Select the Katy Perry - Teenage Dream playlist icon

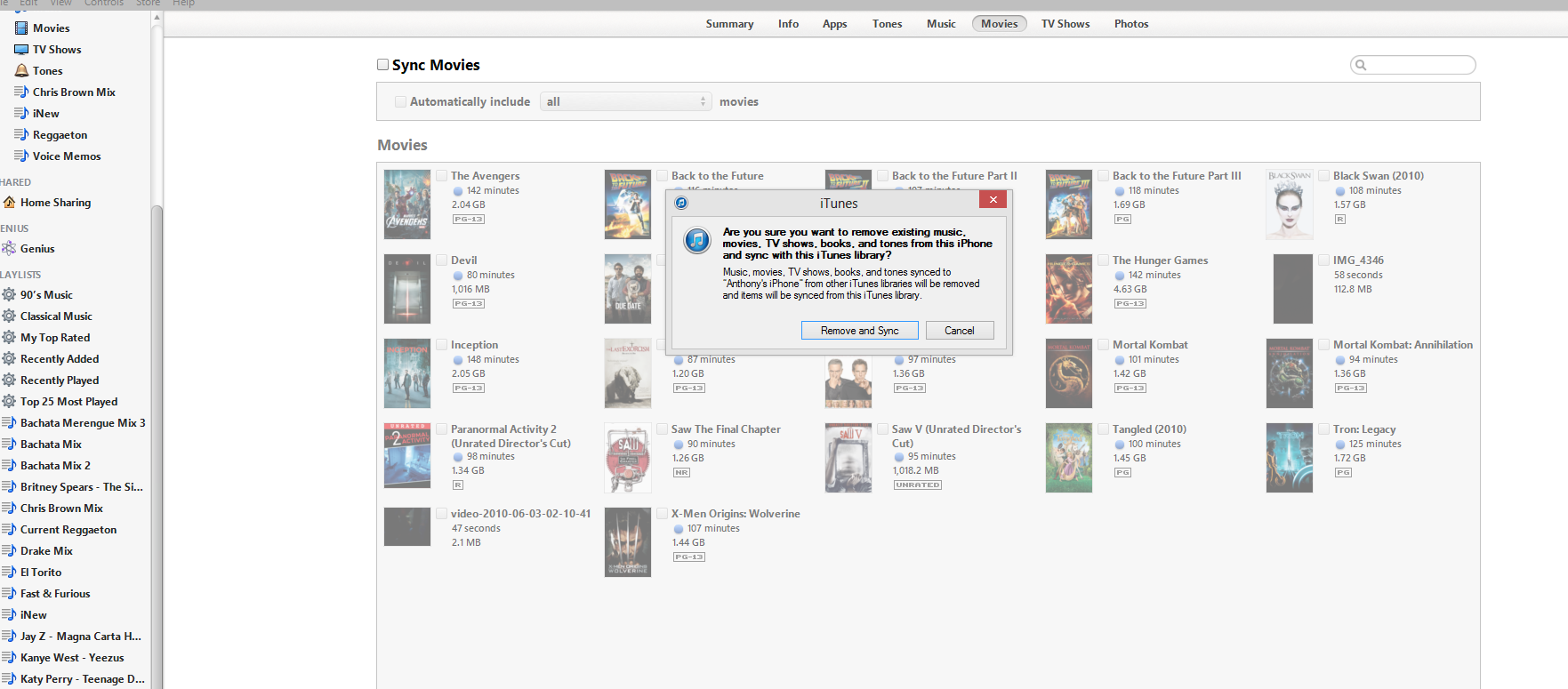coord(9,679)
